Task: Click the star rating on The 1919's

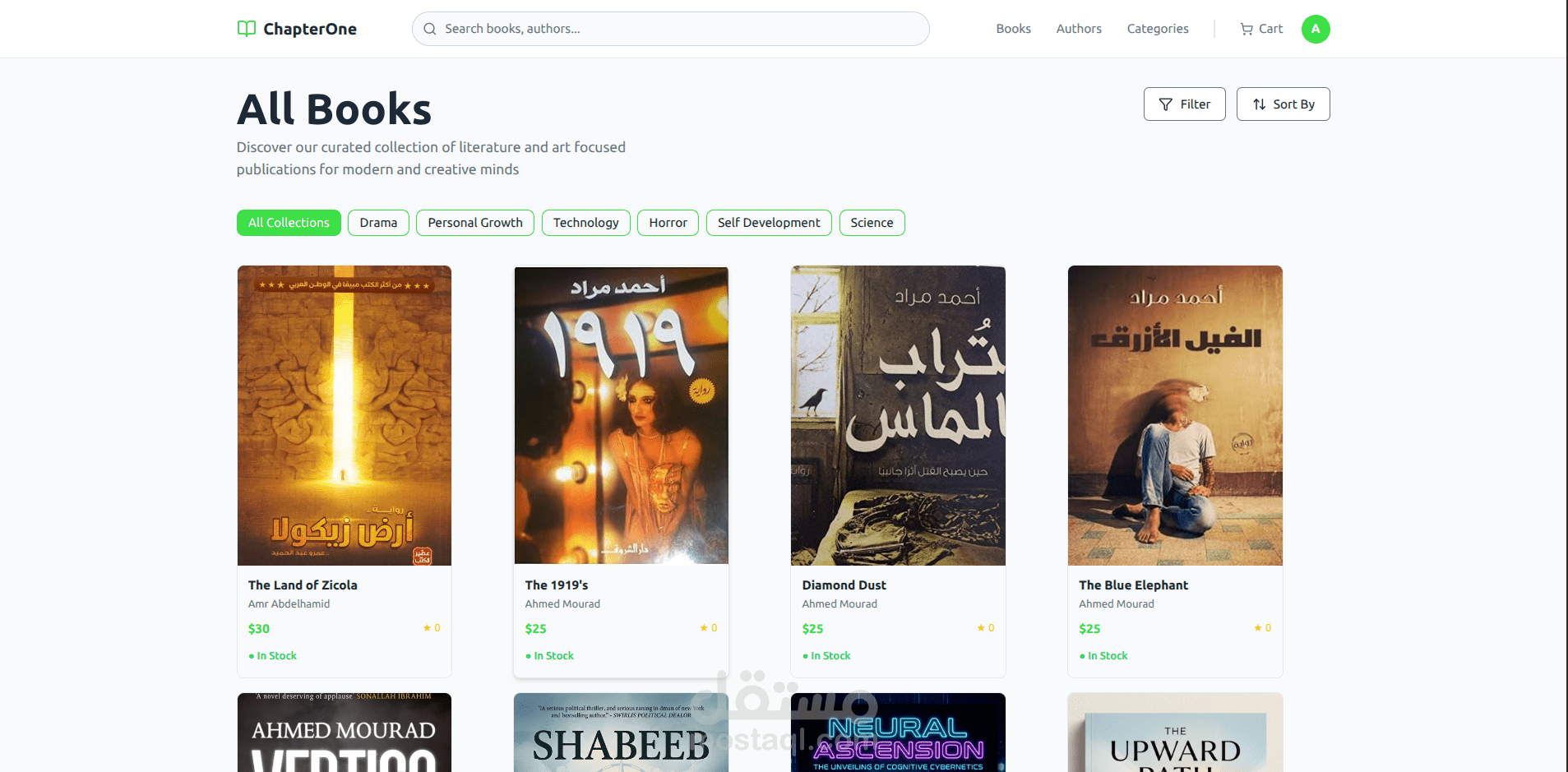Action: (709, 628)
